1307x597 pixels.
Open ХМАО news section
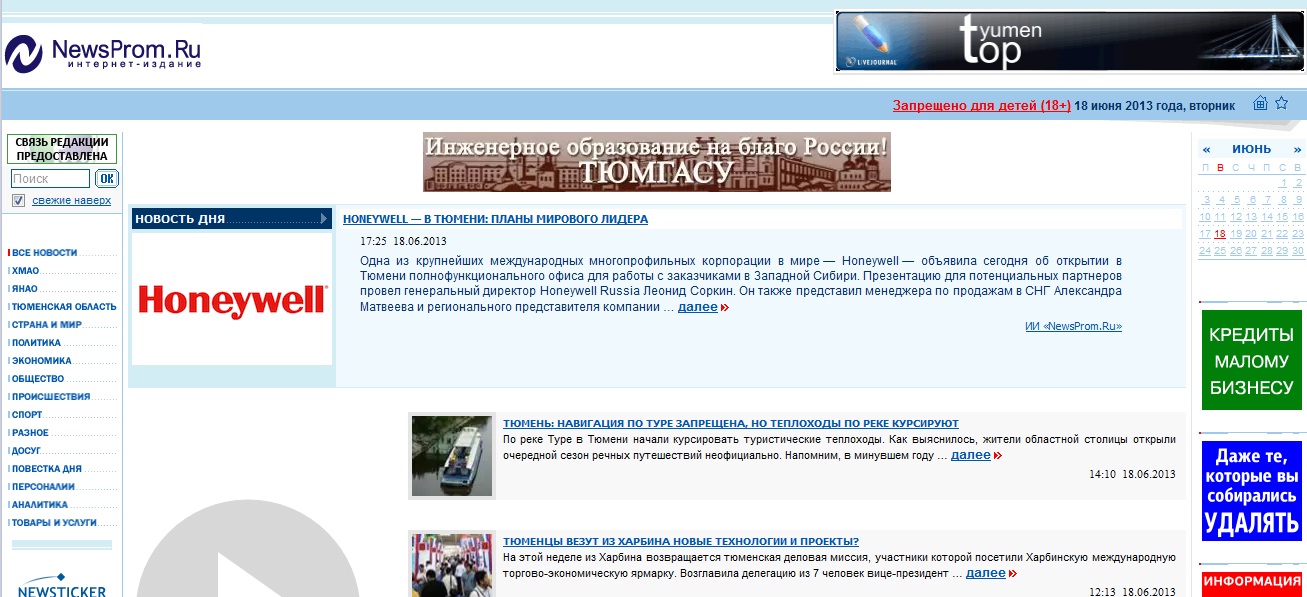click(x=26, y=271)
